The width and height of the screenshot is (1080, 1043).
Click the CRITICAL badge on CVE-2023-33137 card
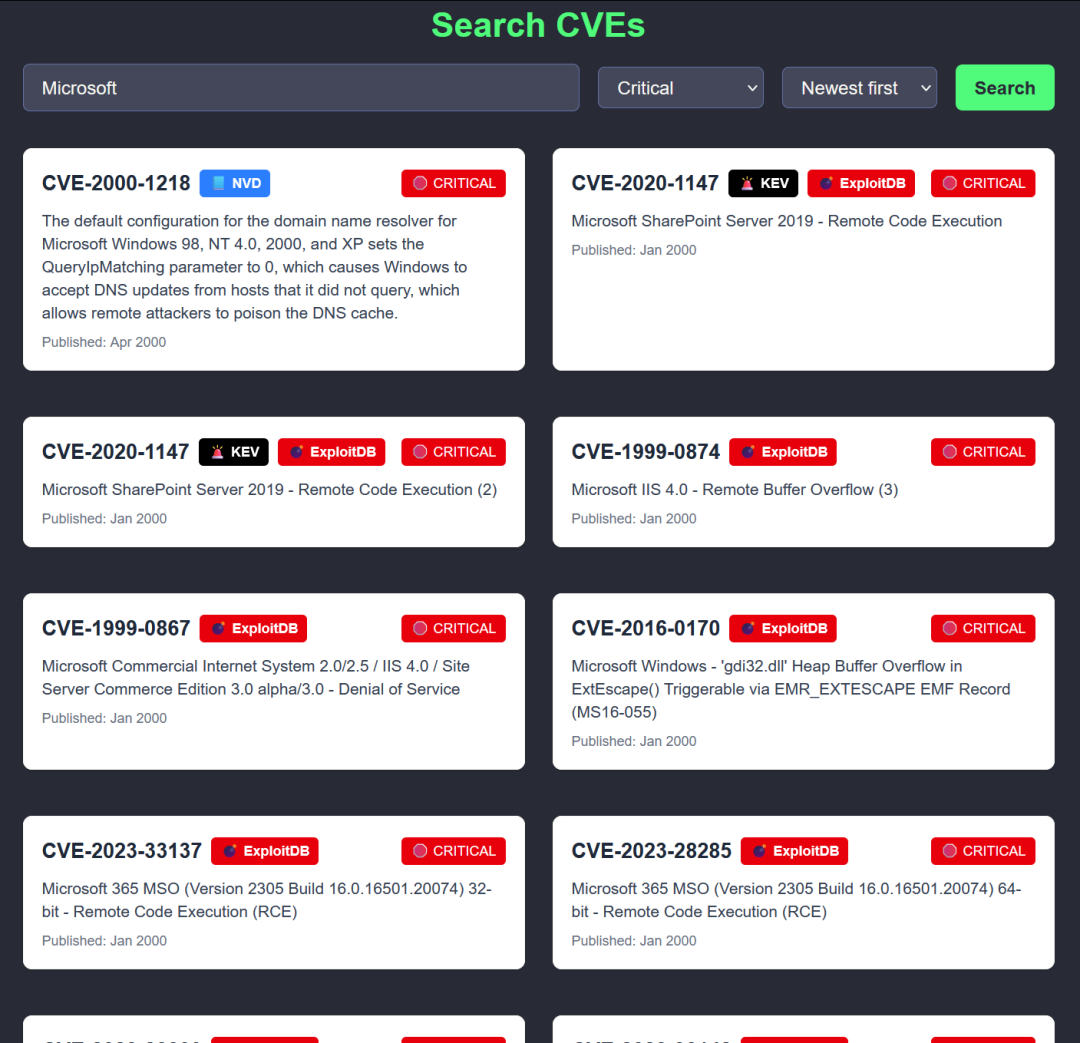coord(453,851)
